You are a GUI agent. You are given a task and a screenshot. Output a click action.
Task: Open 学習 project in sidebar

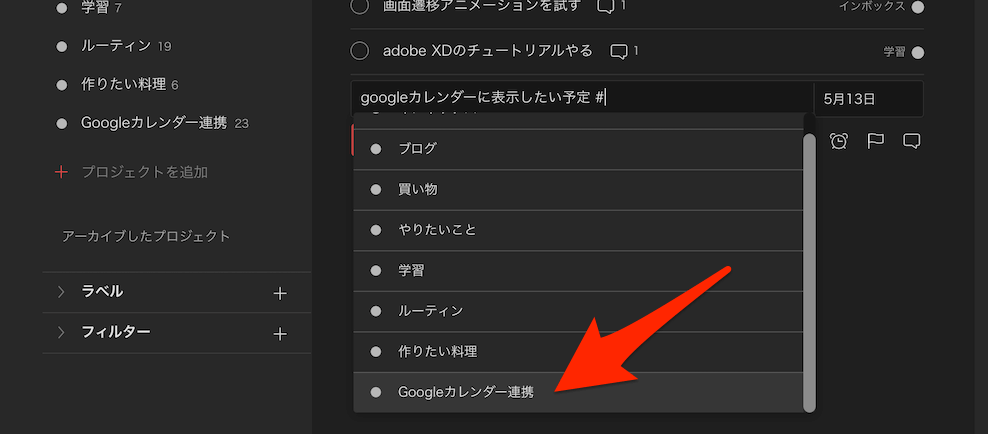tap(96, 8)
